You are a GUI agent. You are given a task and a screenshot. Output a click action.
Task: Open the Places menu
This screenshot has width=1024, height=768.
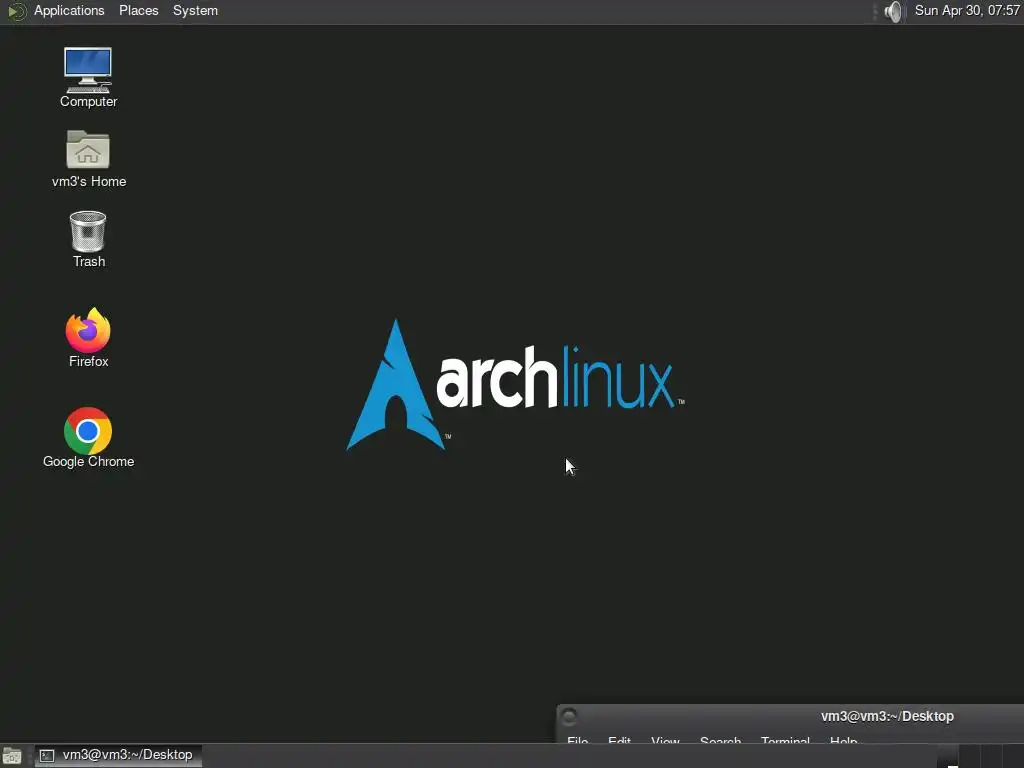pyautogui.click(x=138, y=10)
